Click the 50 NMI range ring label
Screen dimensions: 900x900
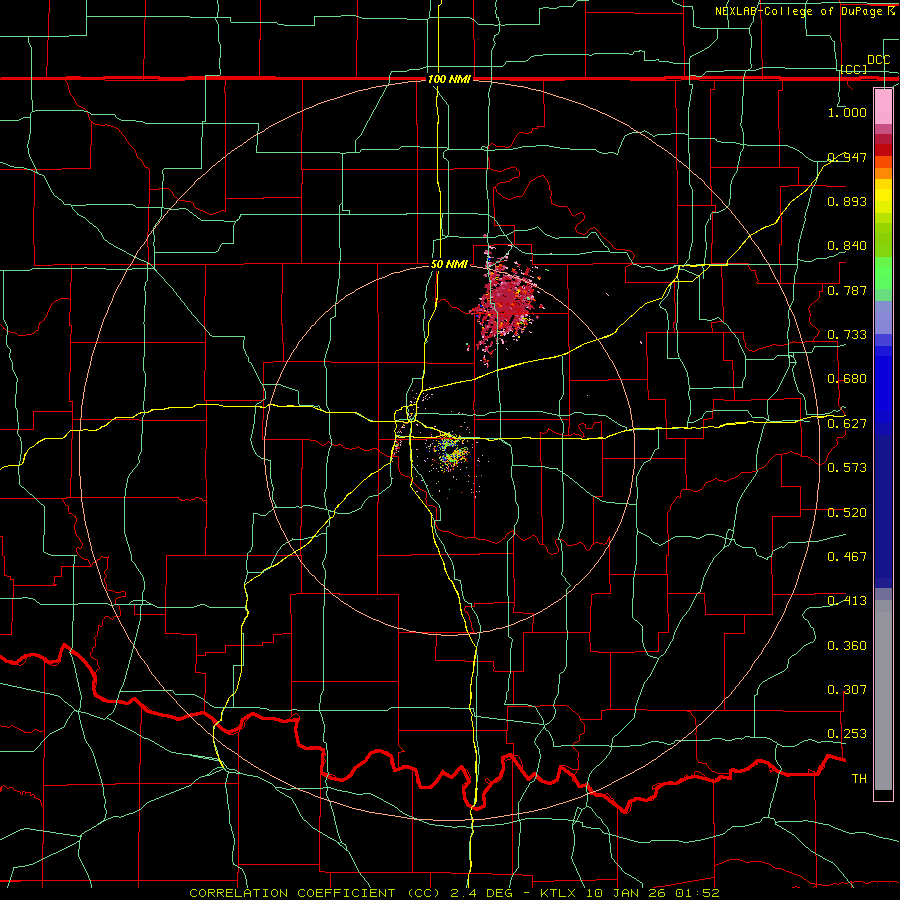tap(449, 265)
